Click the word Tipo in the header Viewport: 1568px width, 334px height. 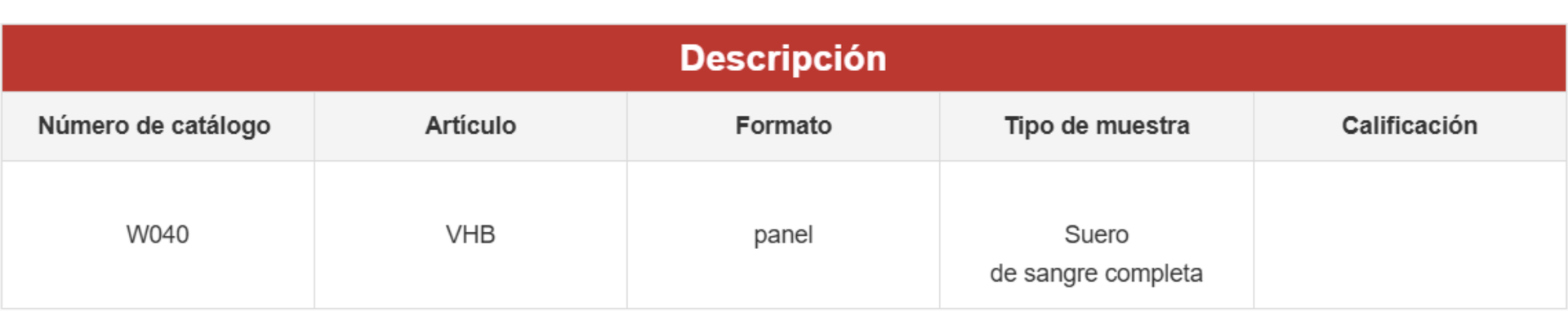1029,126
